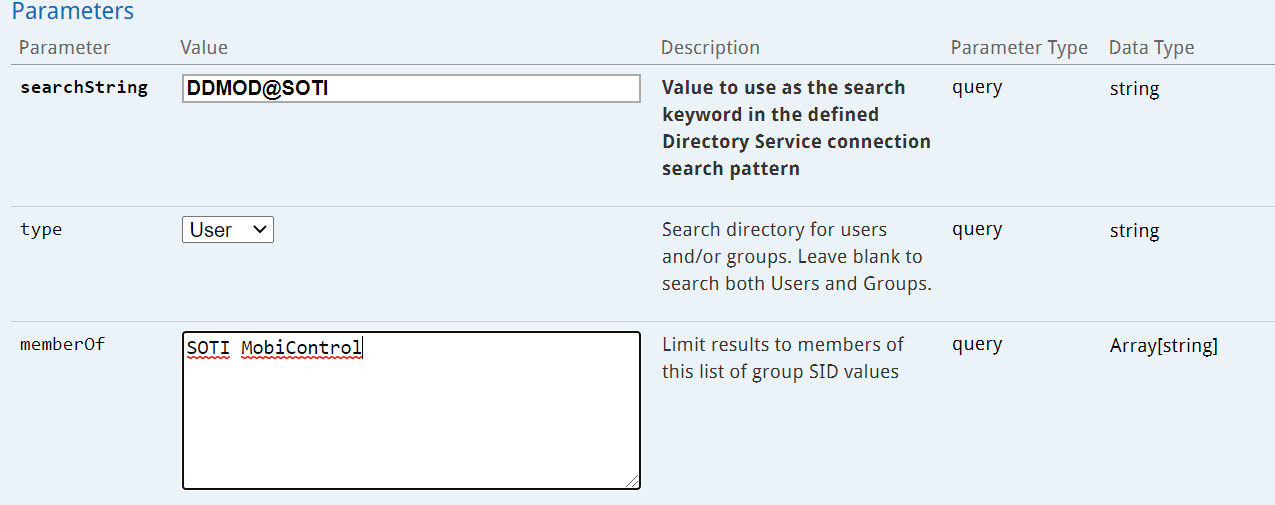The image size is (1275, 505).
Task: Click the memberOf group SID description
Action: 782,358
